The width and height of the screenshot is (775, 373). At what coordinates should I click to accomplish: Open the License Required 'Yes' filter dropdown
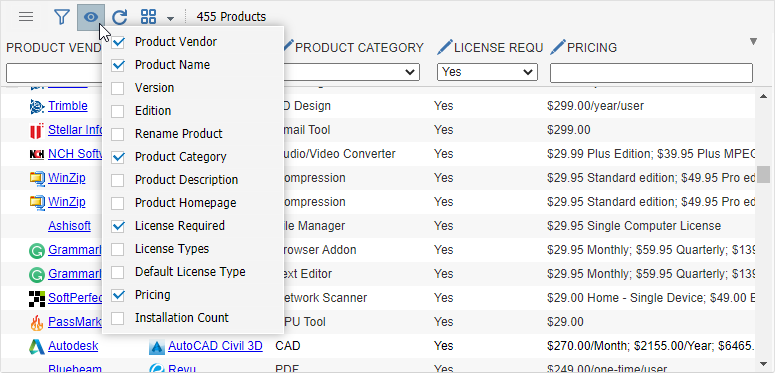(x=487, y=72)
